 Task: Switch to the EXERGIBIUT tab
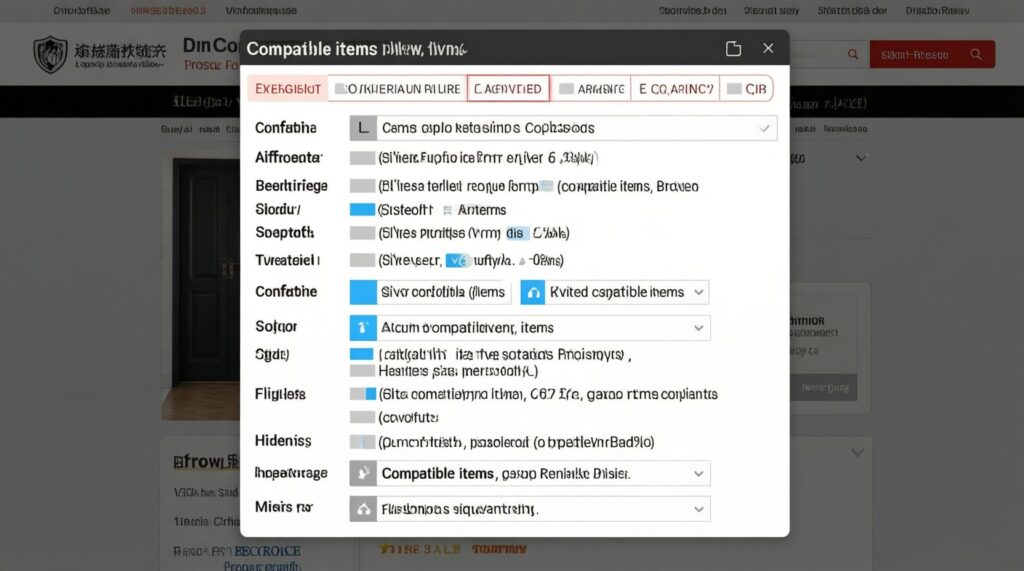[287, 89]
